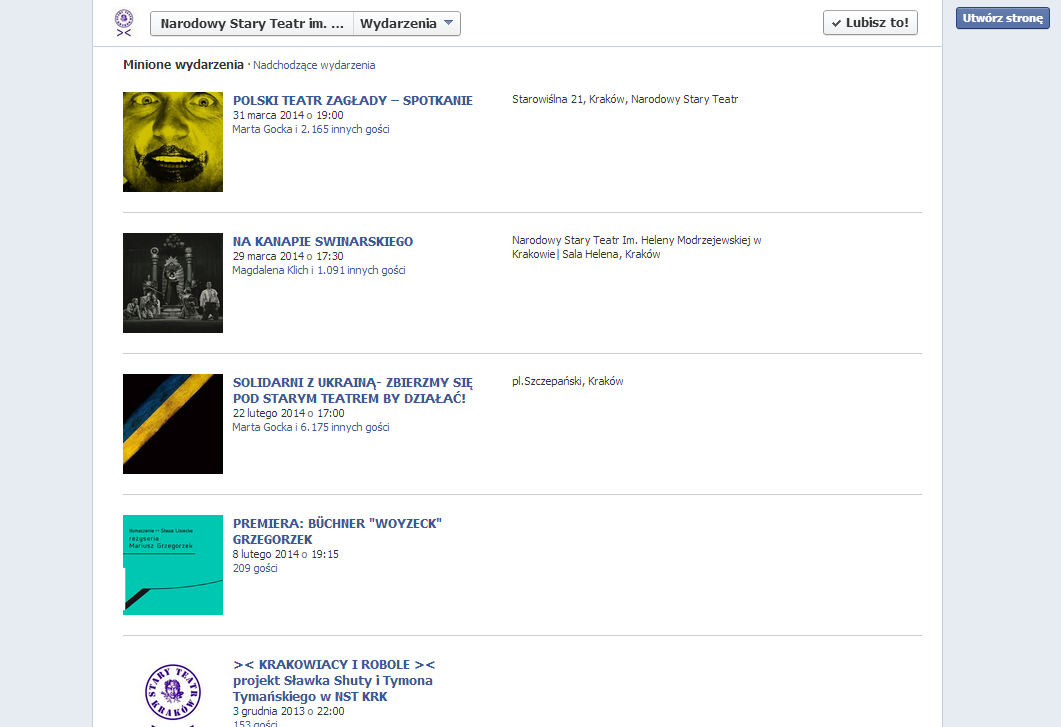Open SOLIDARNI Z UKRAINĄ event title

click(x=353, y=391)
